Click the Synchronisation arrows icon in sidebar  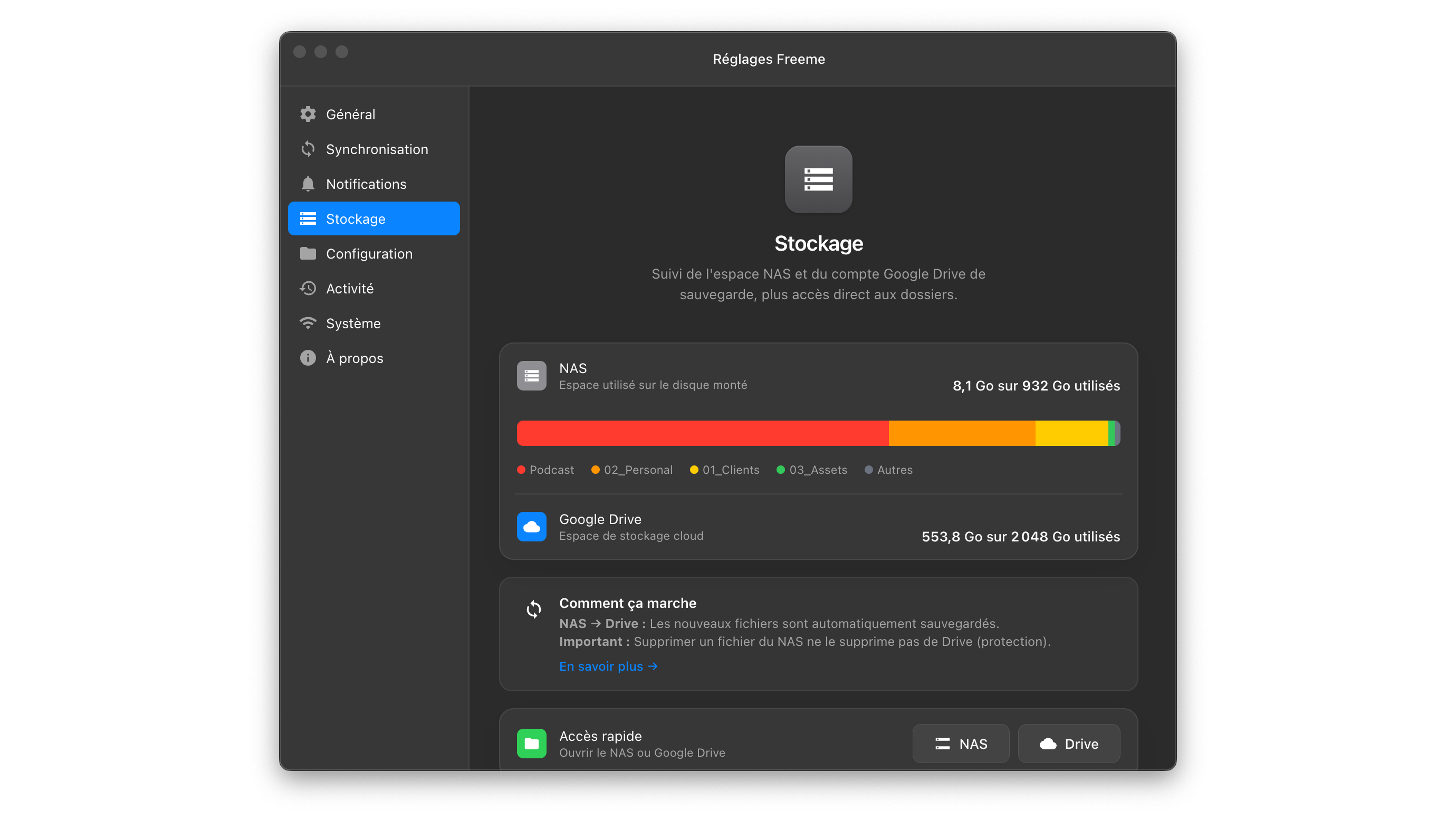(x=308, y=149)
